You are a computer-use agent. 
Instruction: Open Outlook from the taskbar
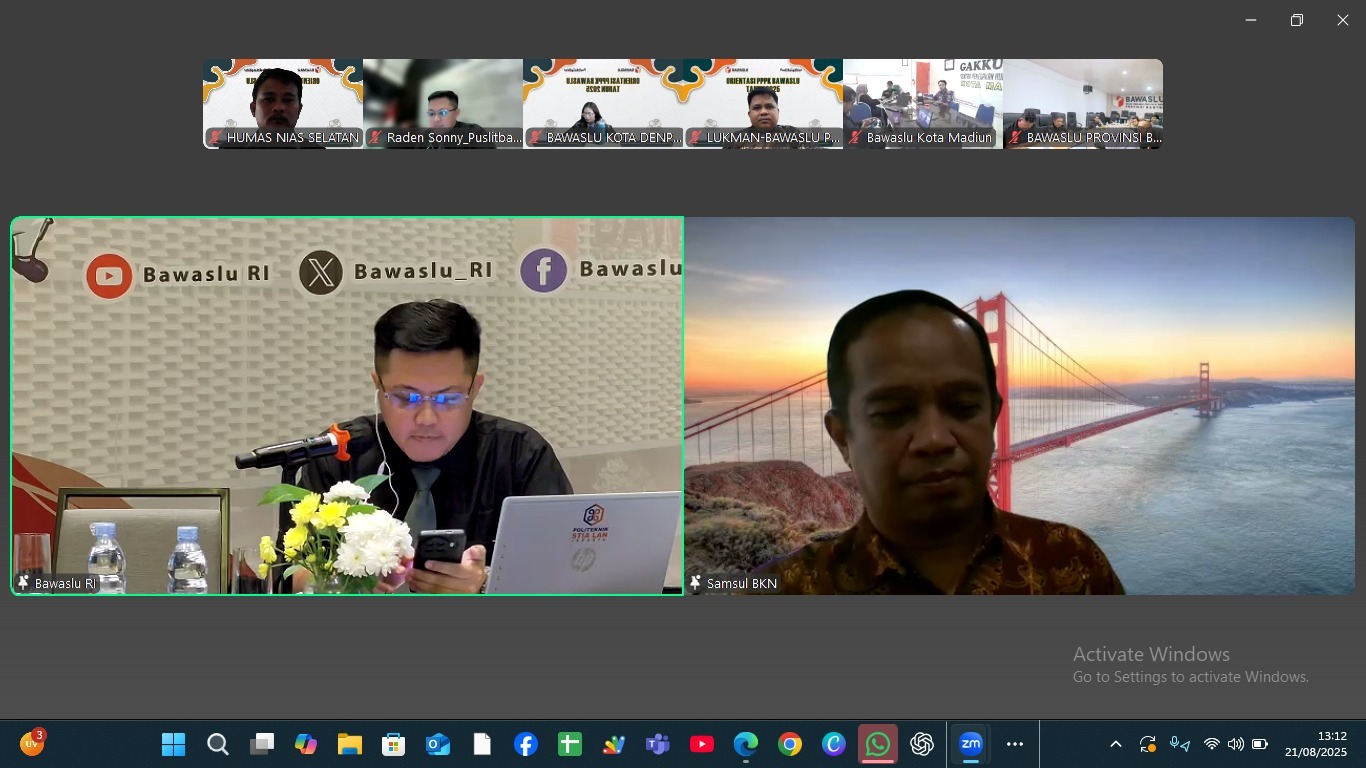point(438,744)
